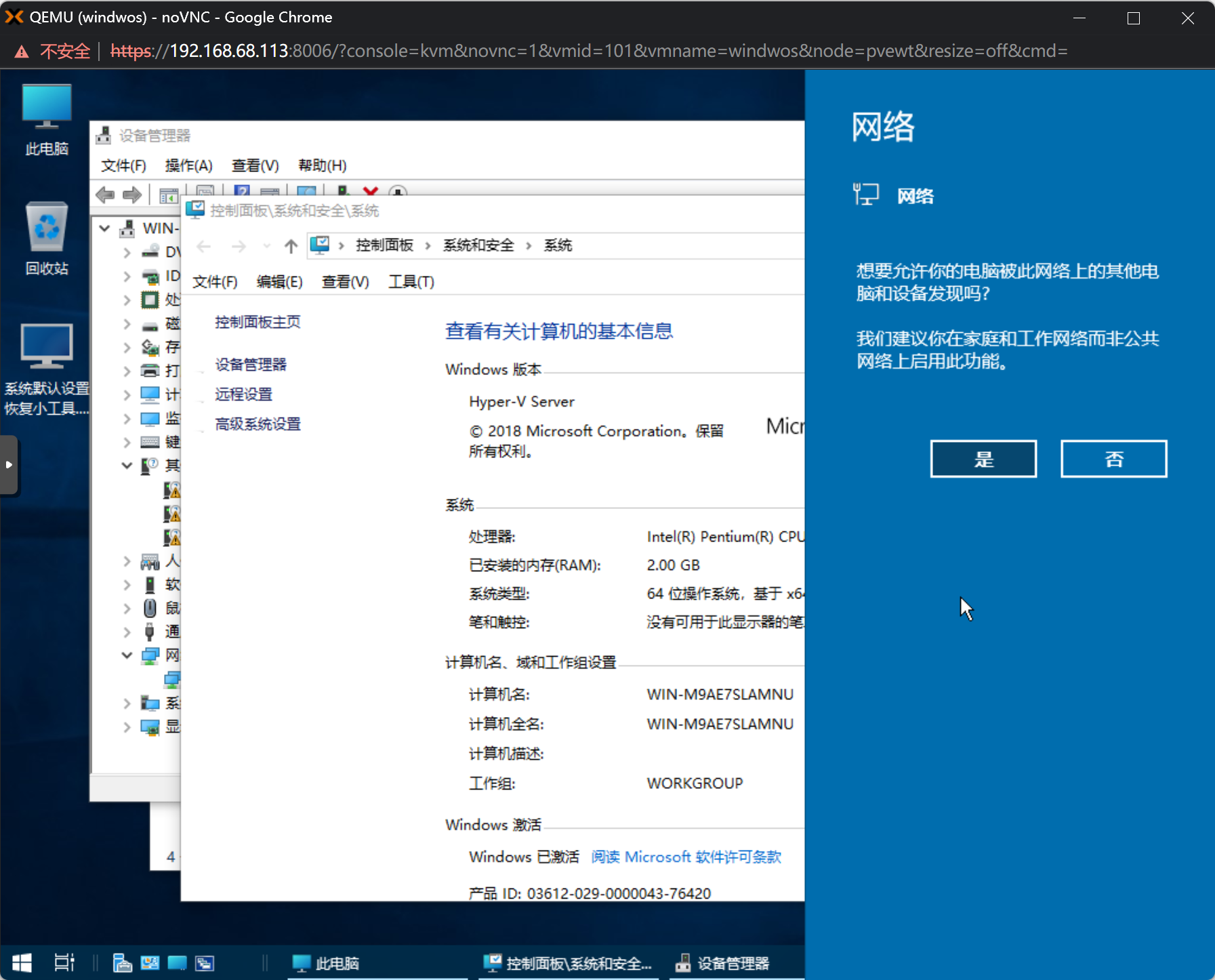Click enable device icon with green light

coord(343,191)
